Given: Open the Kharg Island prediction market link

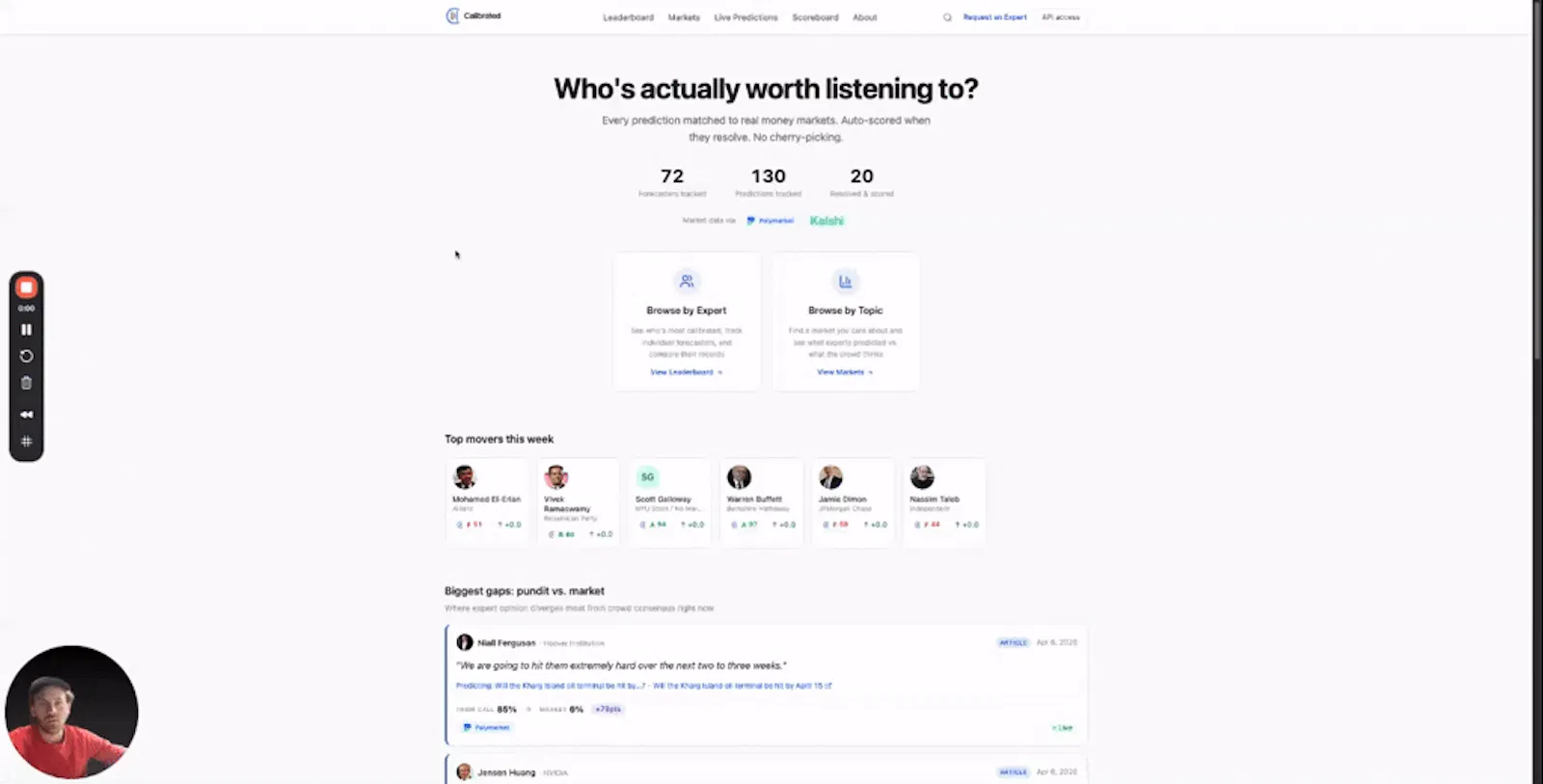Looking at the screenshot, I should (x=643, y=686).
